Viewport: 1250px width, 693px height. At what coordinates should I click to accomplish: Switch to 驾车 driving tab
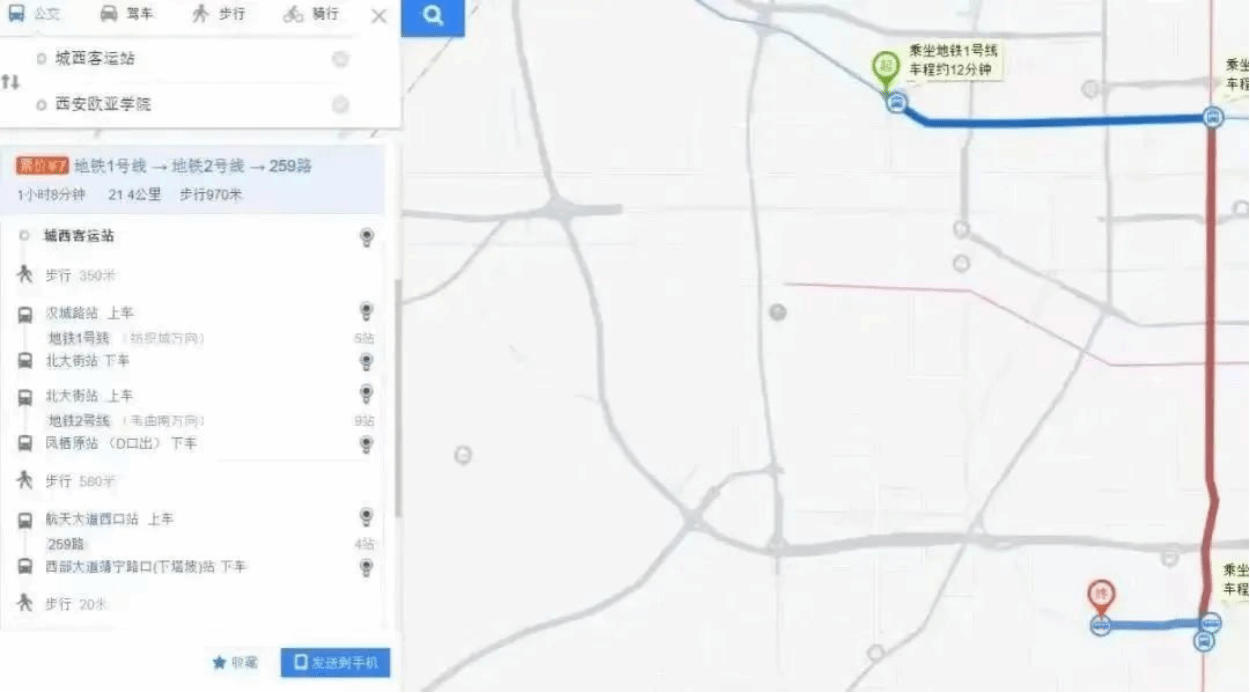[x=125, y=14]
